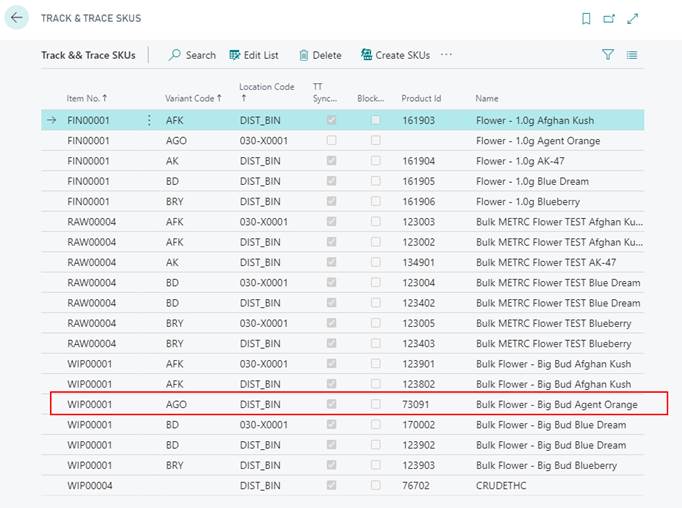
Task: Expand page using the diagonal arrows icon
Action: click(x=633, y=18)
